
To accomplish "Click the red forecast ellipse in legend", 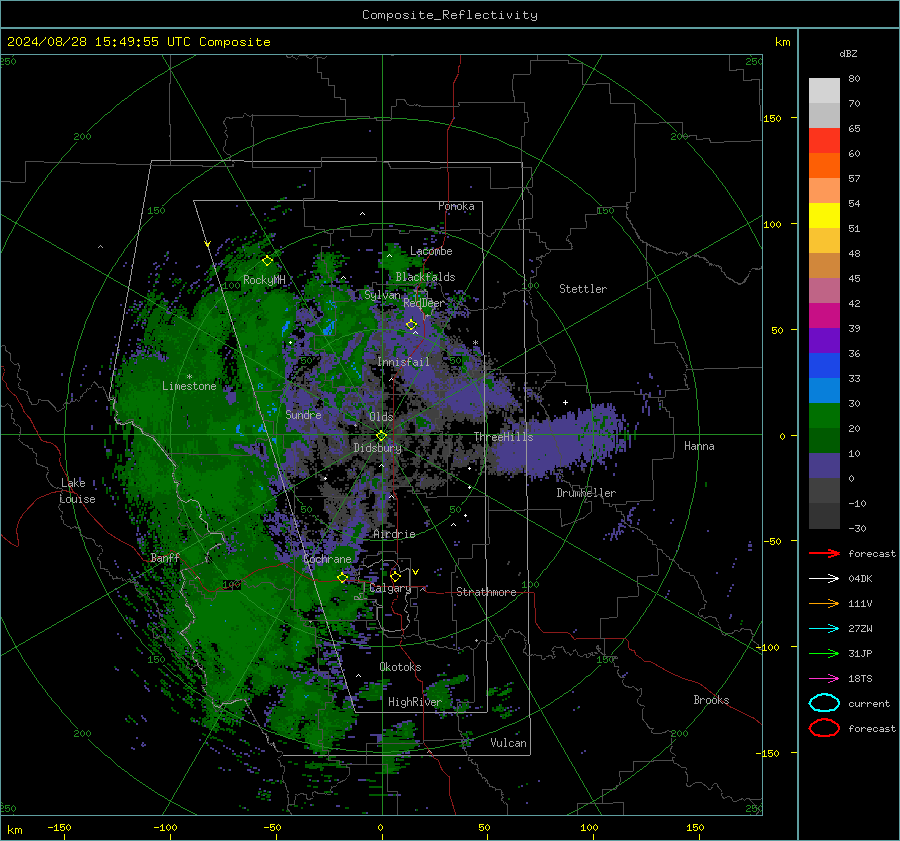I will point(824,728).
